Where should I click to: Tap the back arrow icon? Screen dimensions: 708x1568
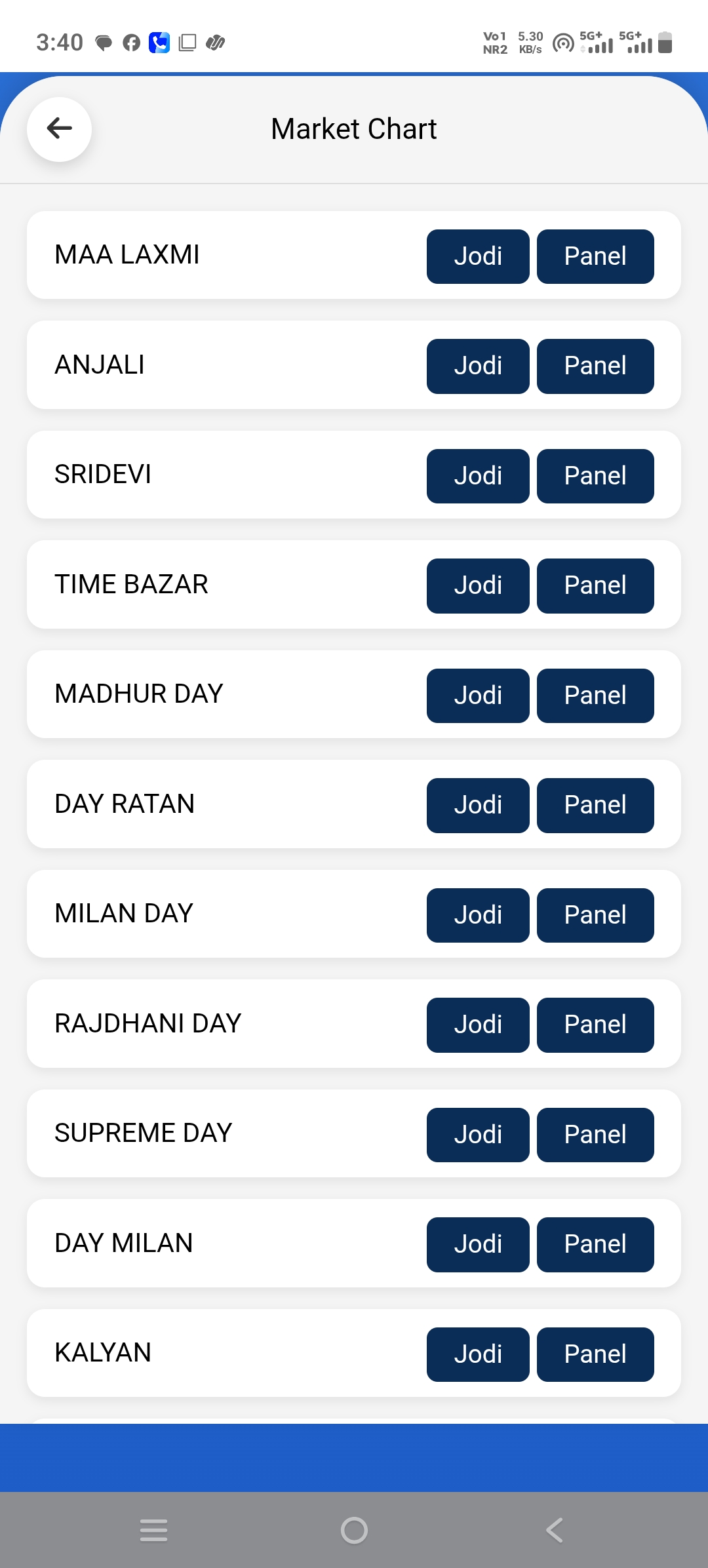pyautogui.click(x=59, y=128)
